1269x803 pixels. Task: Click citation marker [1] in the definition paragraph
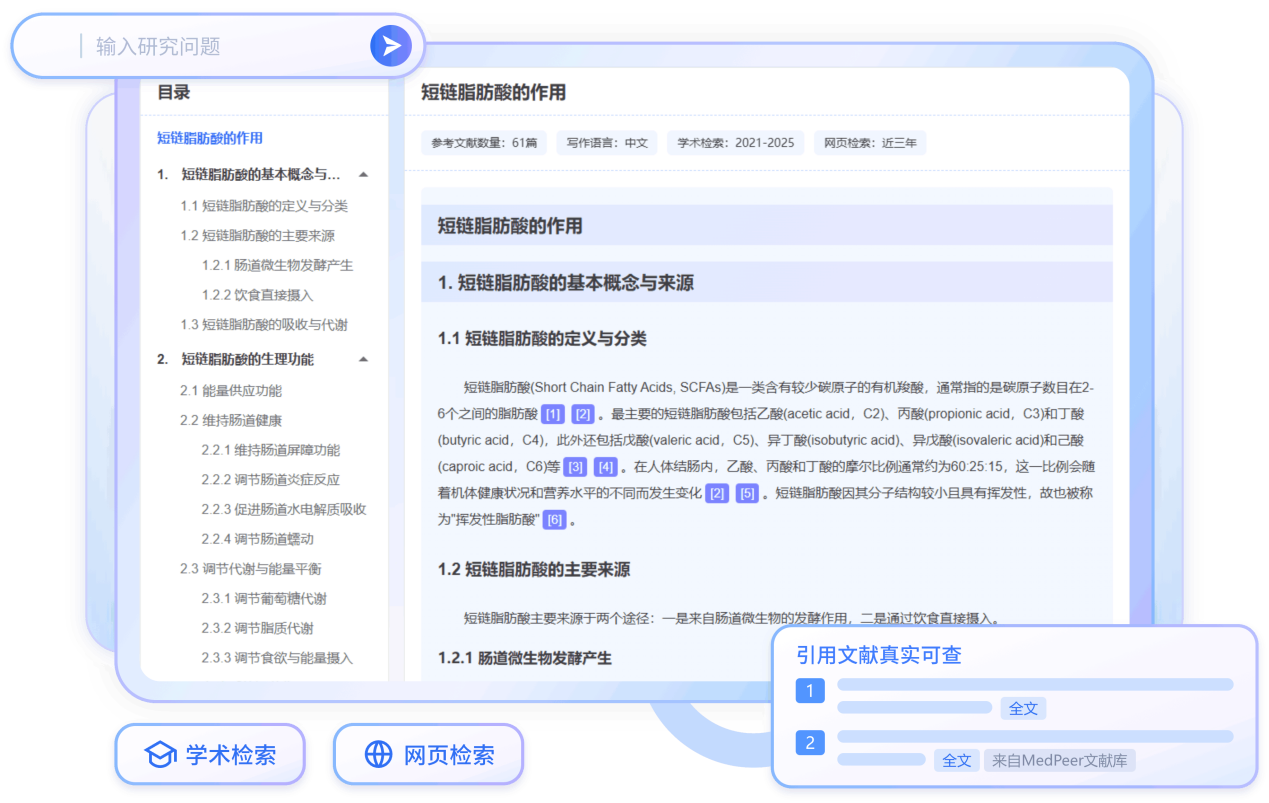pos(553,413)
